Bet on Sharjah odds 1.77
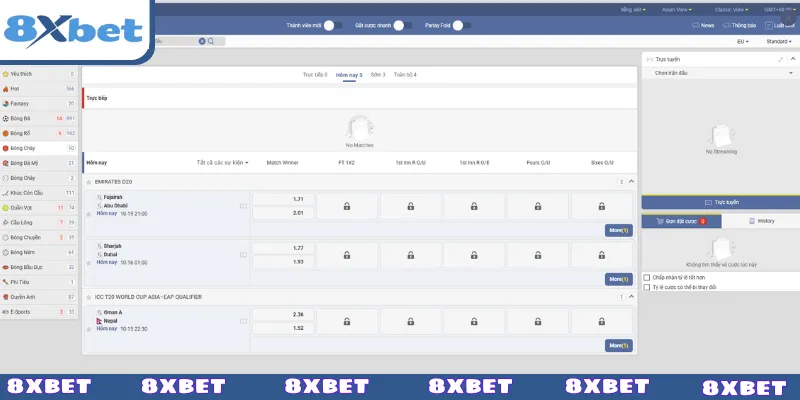The image size is (800, 400). pyautogui.click(x=283, y=248)
